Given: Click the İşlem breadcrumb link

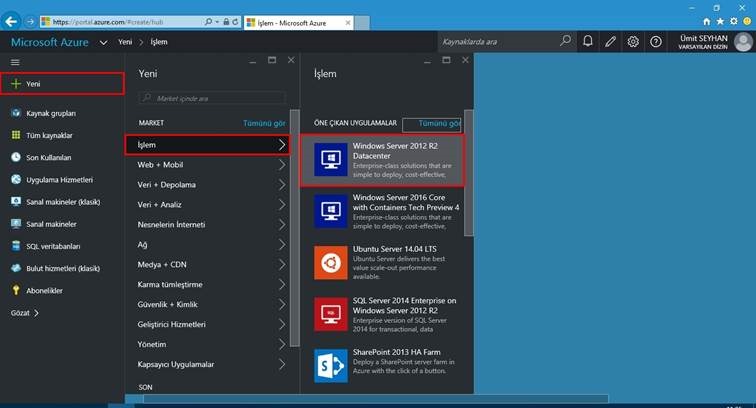Looking at the screenshot, I should point(159,42).
